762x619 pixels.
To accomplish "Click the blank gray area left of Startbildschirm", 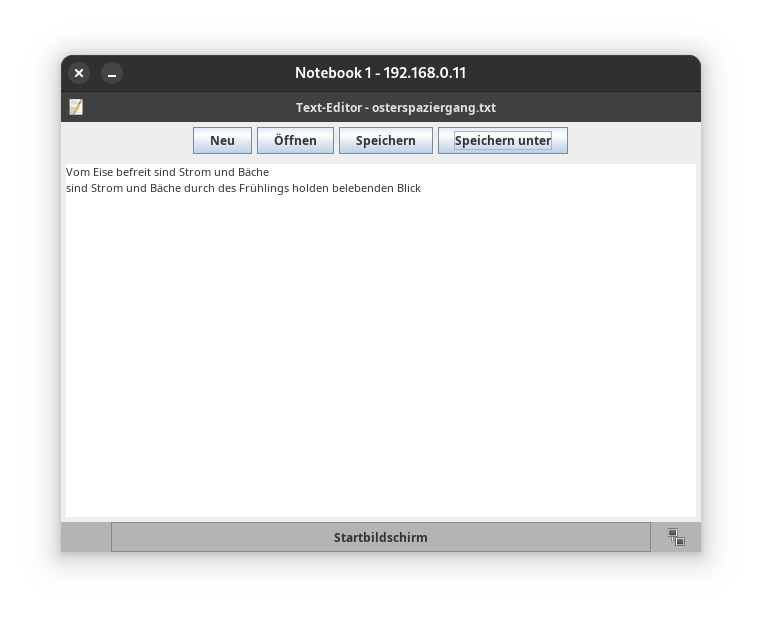I will click(x=86, y=537).
